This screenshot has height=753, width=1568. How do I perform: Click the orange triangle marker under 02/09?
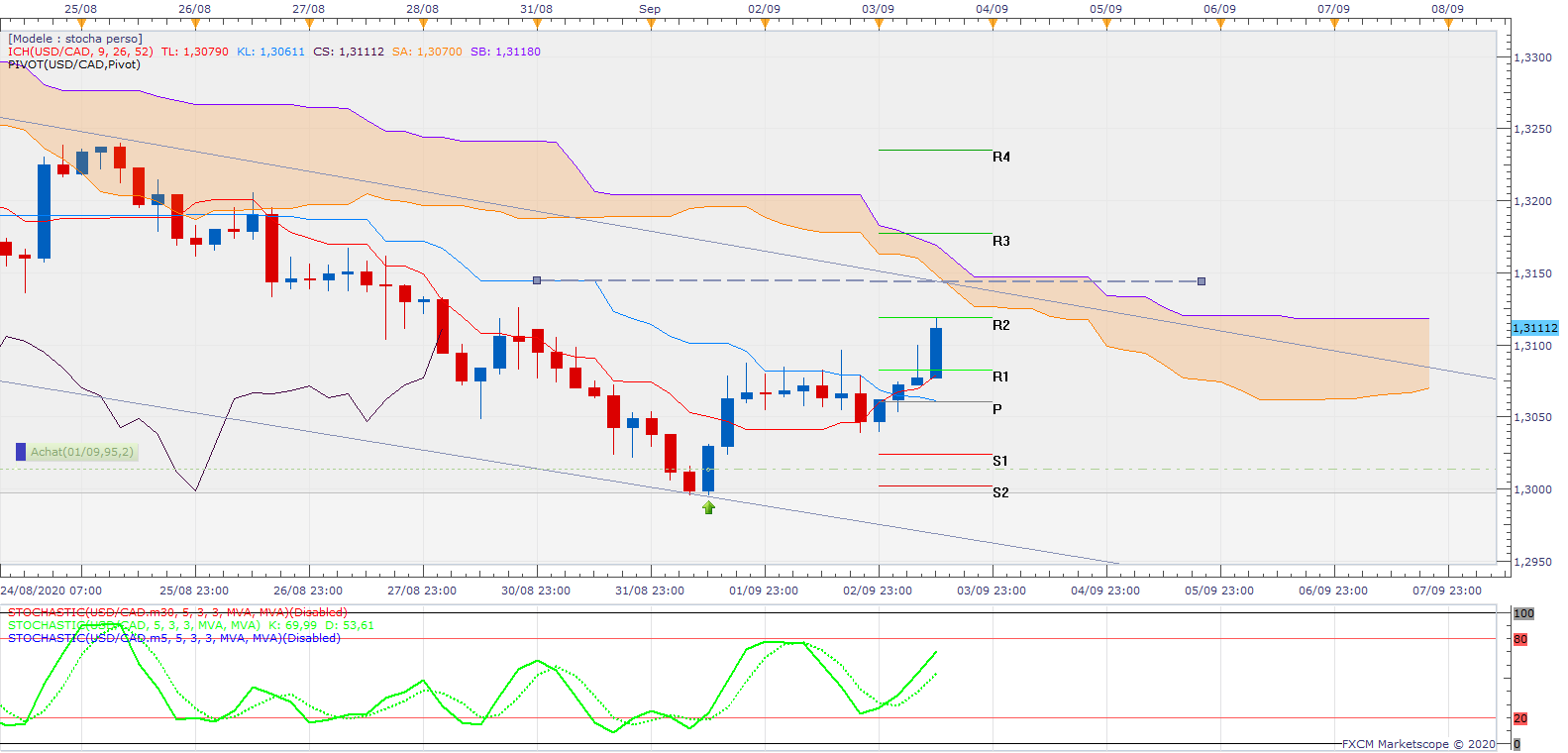click(x=765, y=25)
